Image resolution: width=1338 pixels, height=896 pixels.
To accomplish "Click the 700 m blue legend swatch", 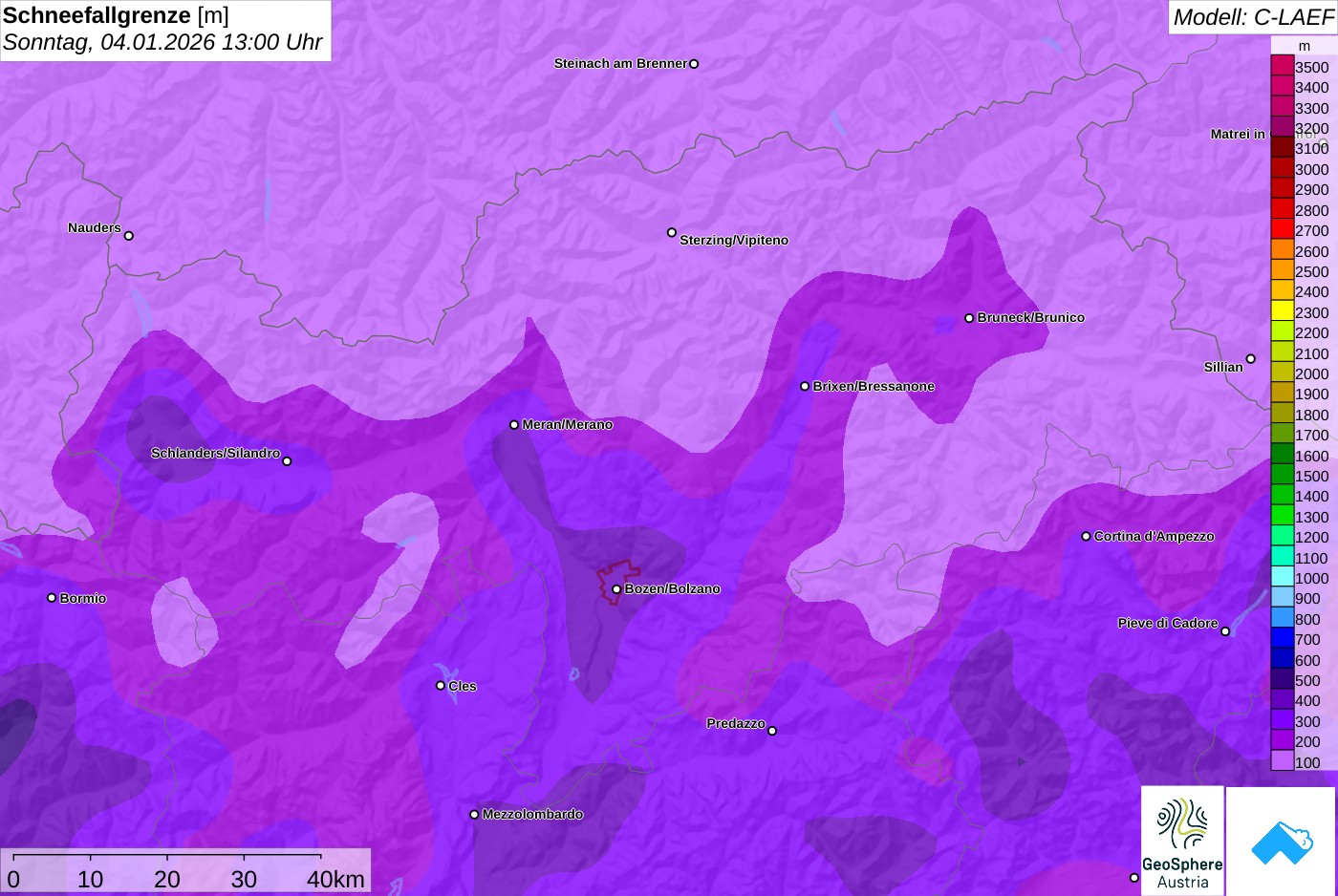I will tap(1282, 639).
